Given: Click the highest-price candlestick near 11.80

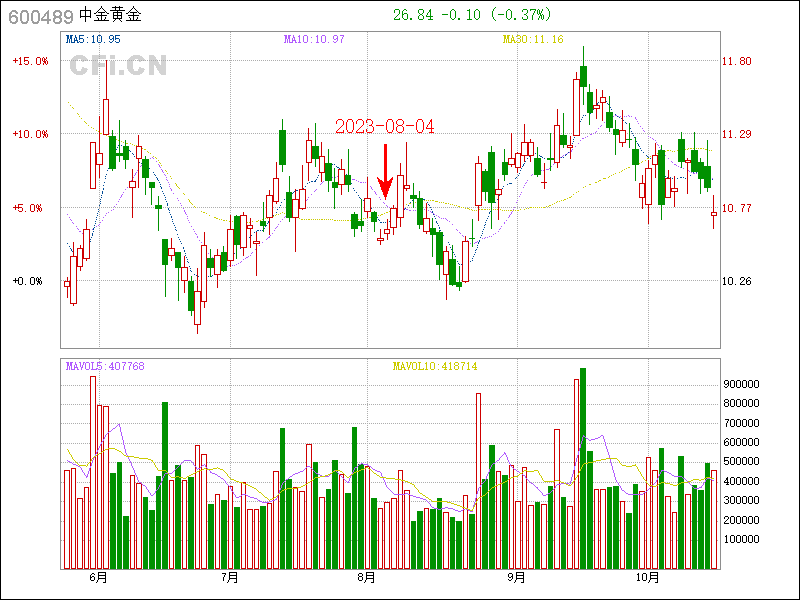Looking at the screenshot, I should [x=583, y=77].
